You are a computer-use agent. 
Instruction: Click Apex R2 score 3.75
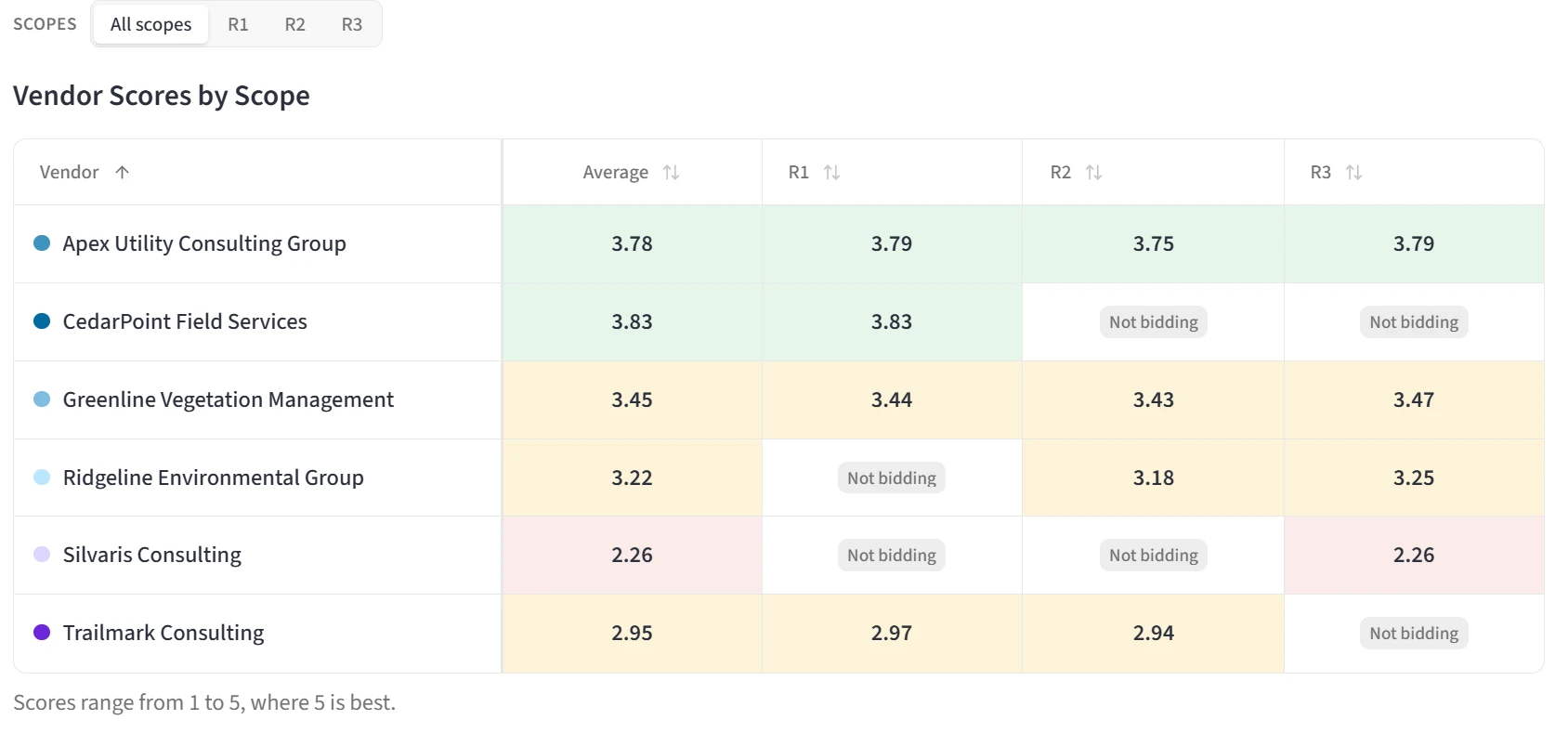[x=1154, y=243]
